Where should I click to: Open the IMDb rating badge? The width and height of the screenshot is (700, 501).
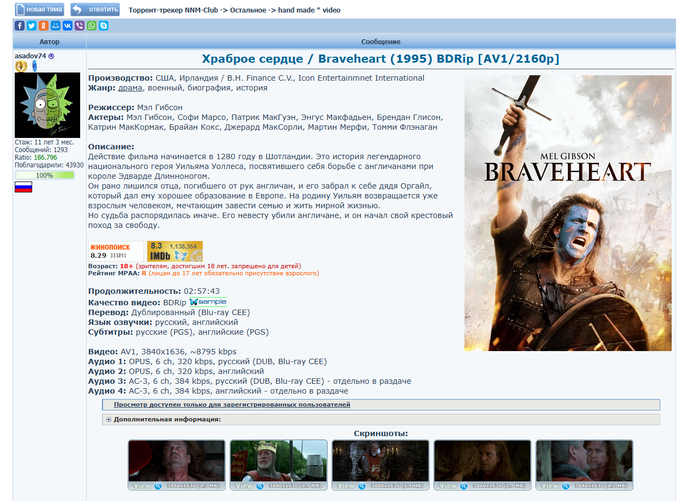click(x=175, y=251)
